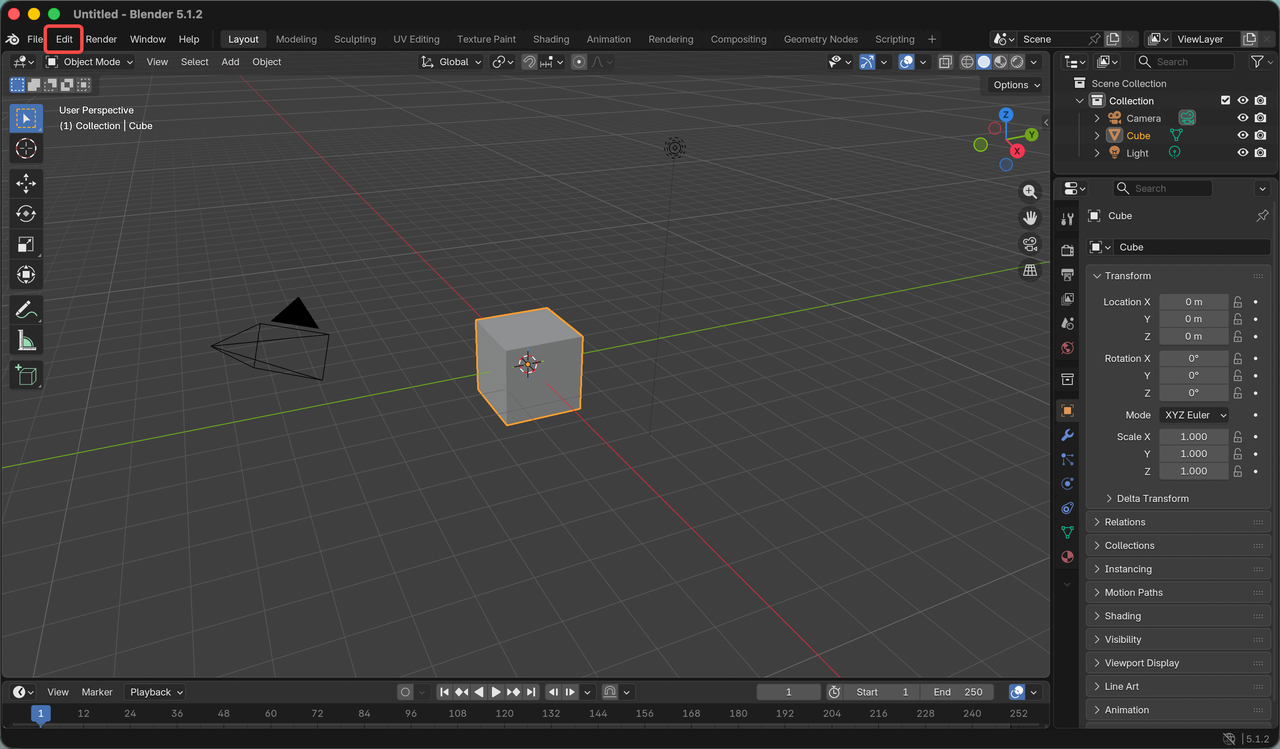Image resolution: width=1280 pixels, height=749 pixels.
Task: Open the Object Constraints properties tab
Action: click(1067, 508)
